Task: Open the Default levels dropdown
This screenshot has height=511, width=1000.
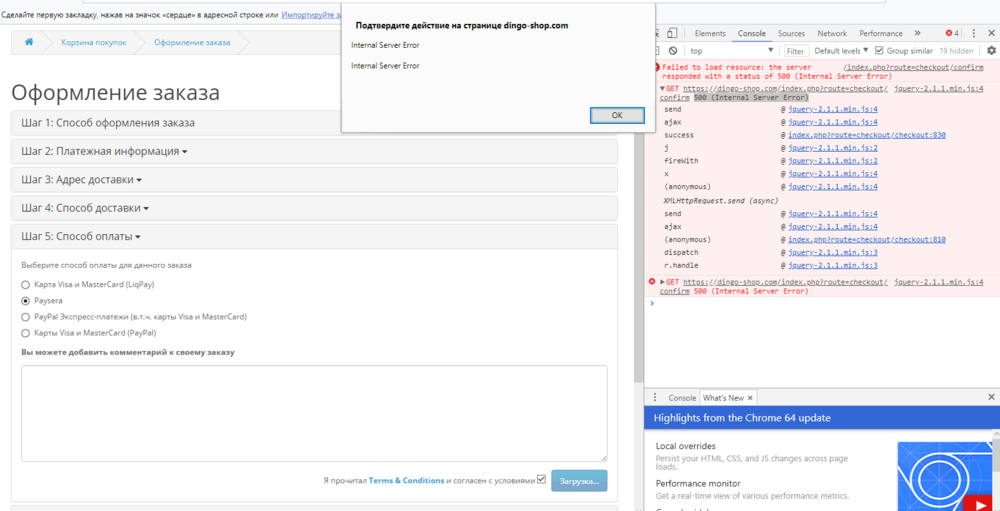Action: coord(840,51)
